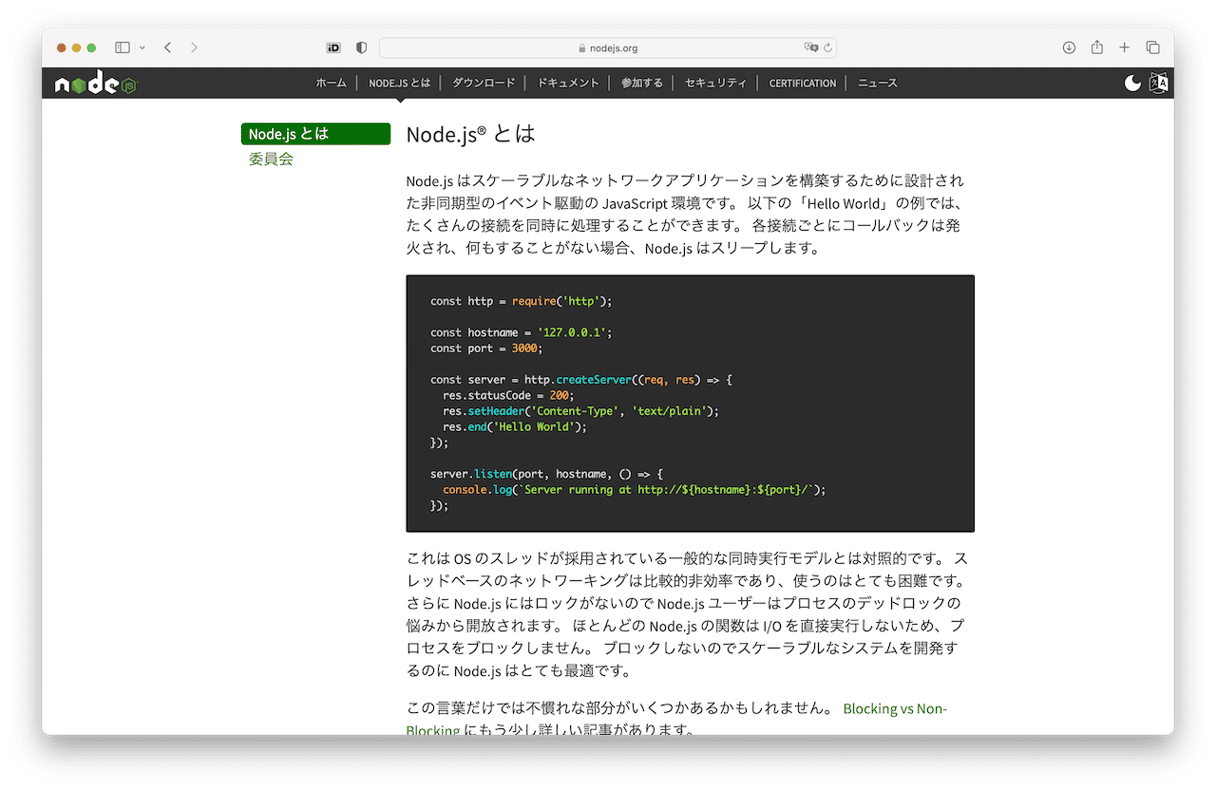1216x790 pixels.
Task: Open the ダウンロード page
Action: pyautogui.click(x=484, y=83)
